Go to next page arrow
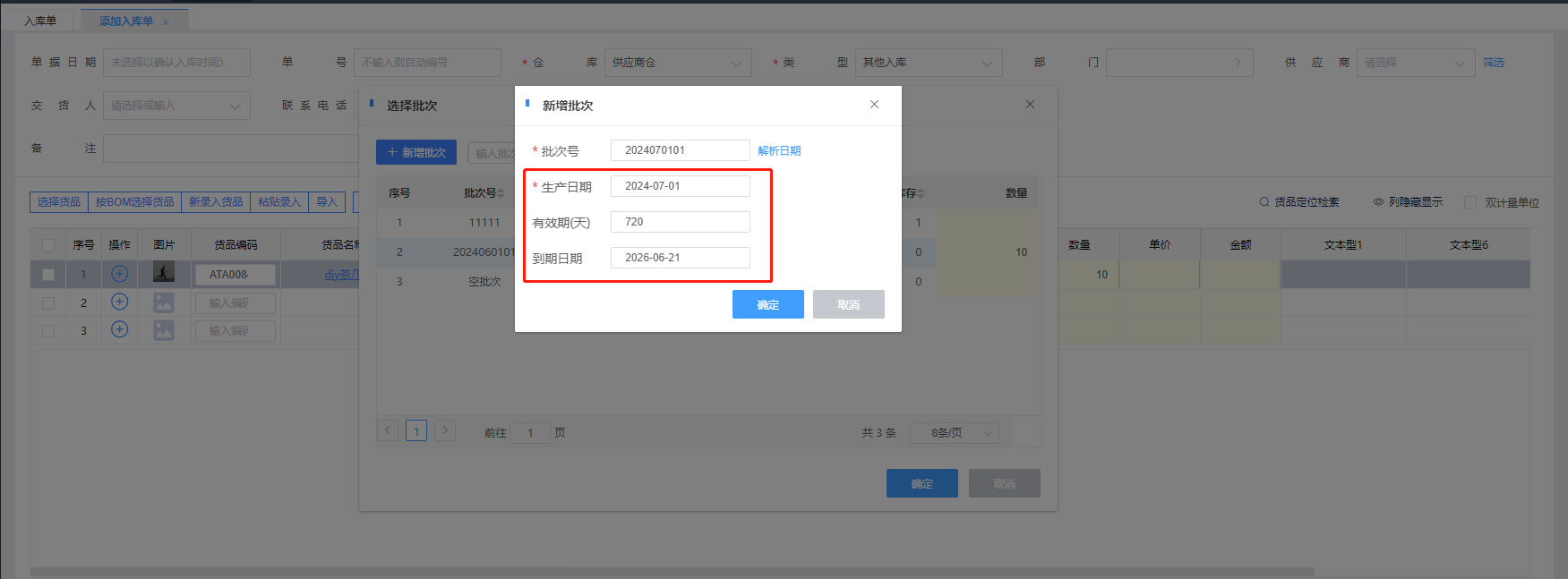The height and width of the screenshot is (579, 1568). 445,430
